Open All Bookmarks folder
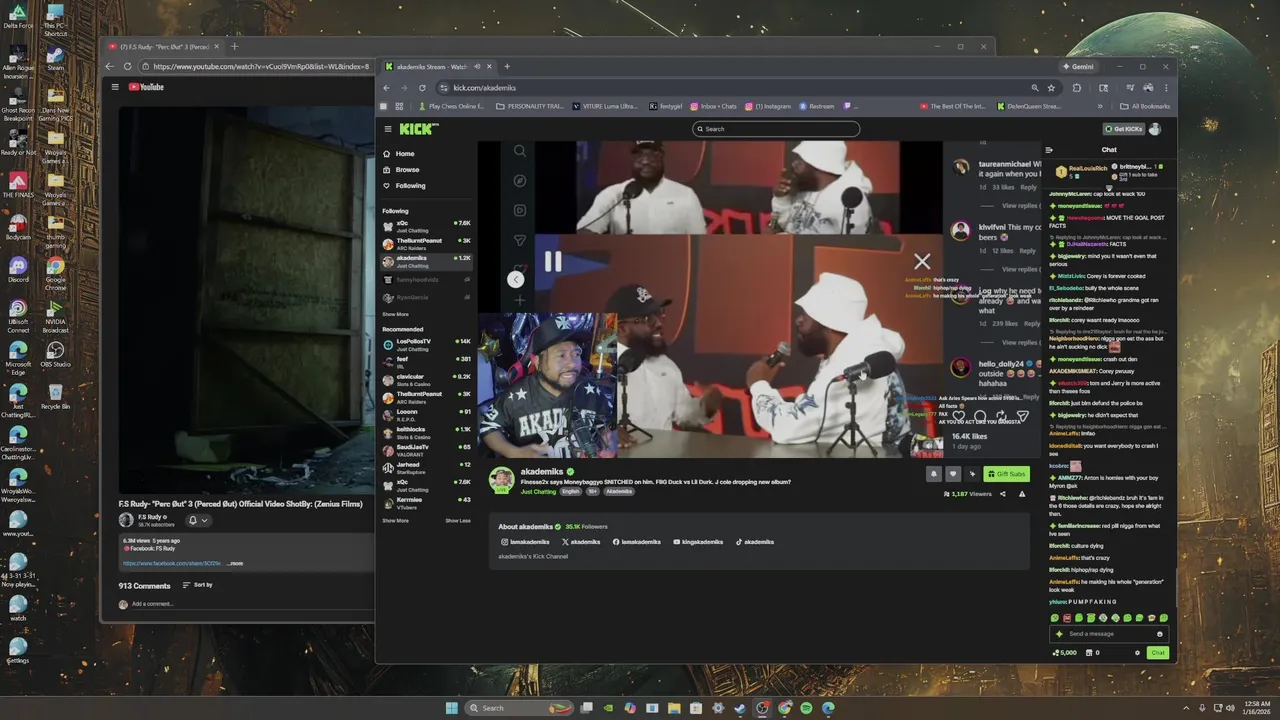The height and width of the screenshot is (720, 1280). pos(1145,106)
